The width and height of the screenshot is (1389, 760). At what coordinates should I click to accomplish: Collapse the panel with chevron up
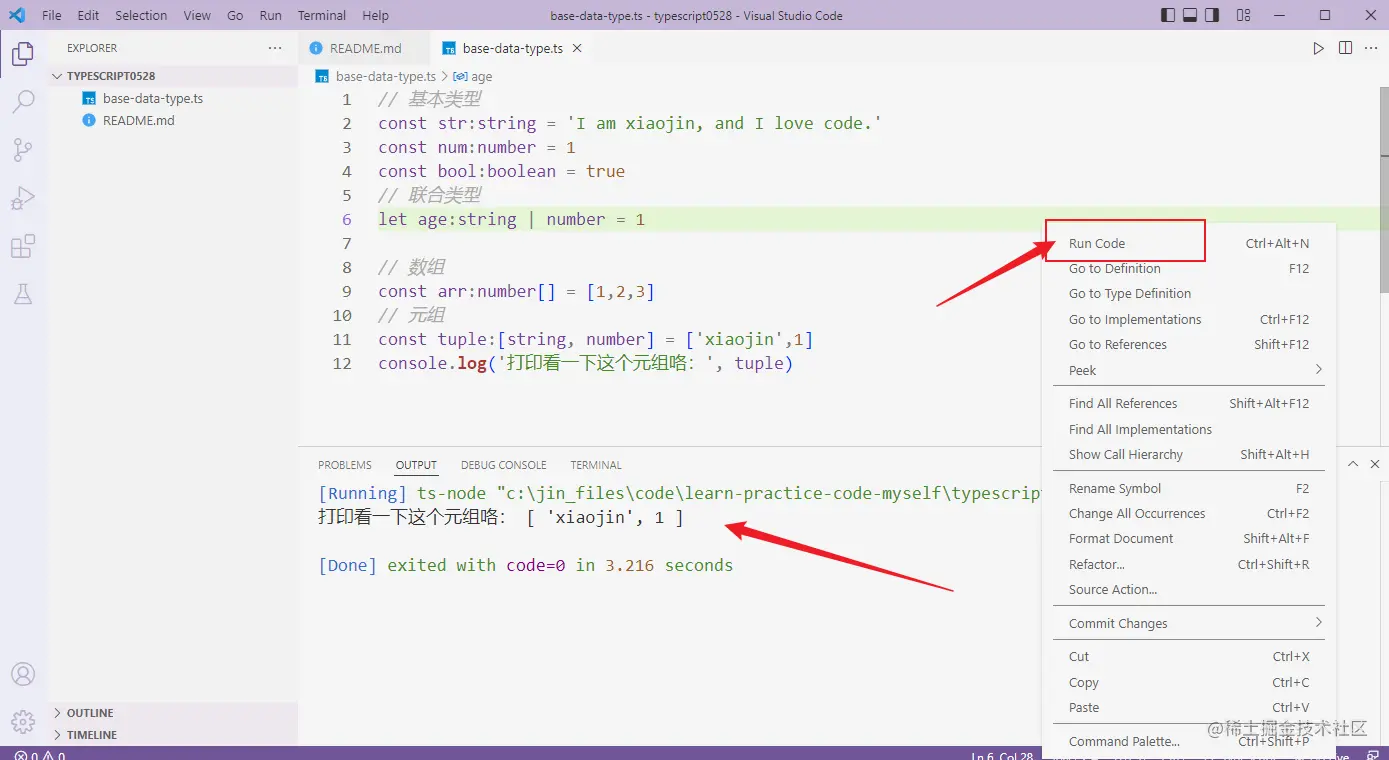tap(1352, 465)
